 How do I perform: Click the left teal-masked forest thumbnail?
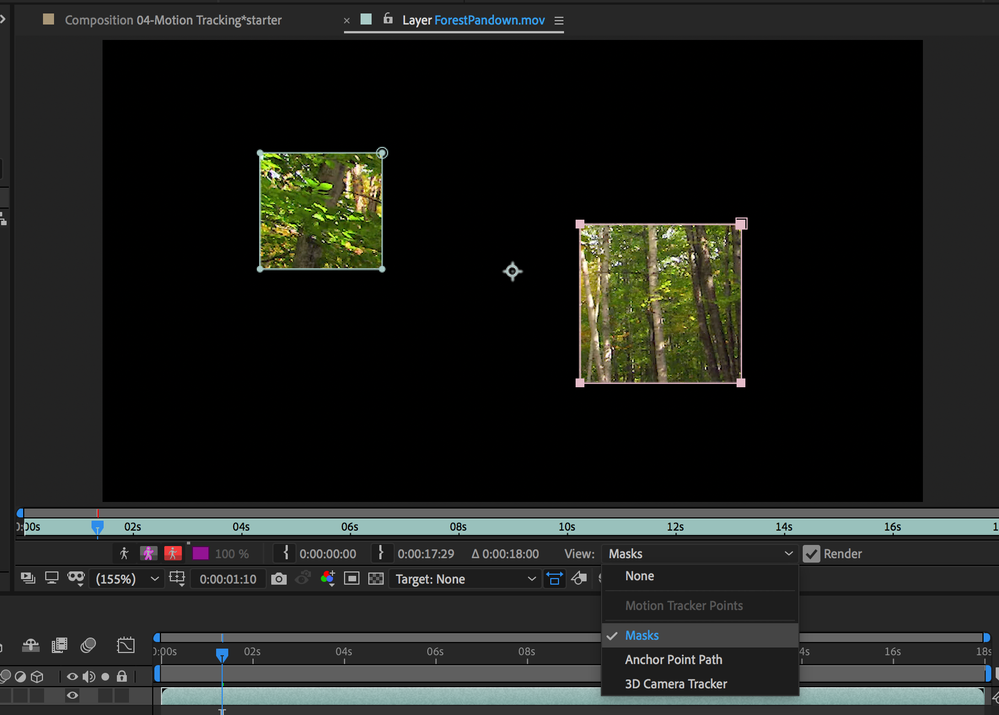point(321,211)
